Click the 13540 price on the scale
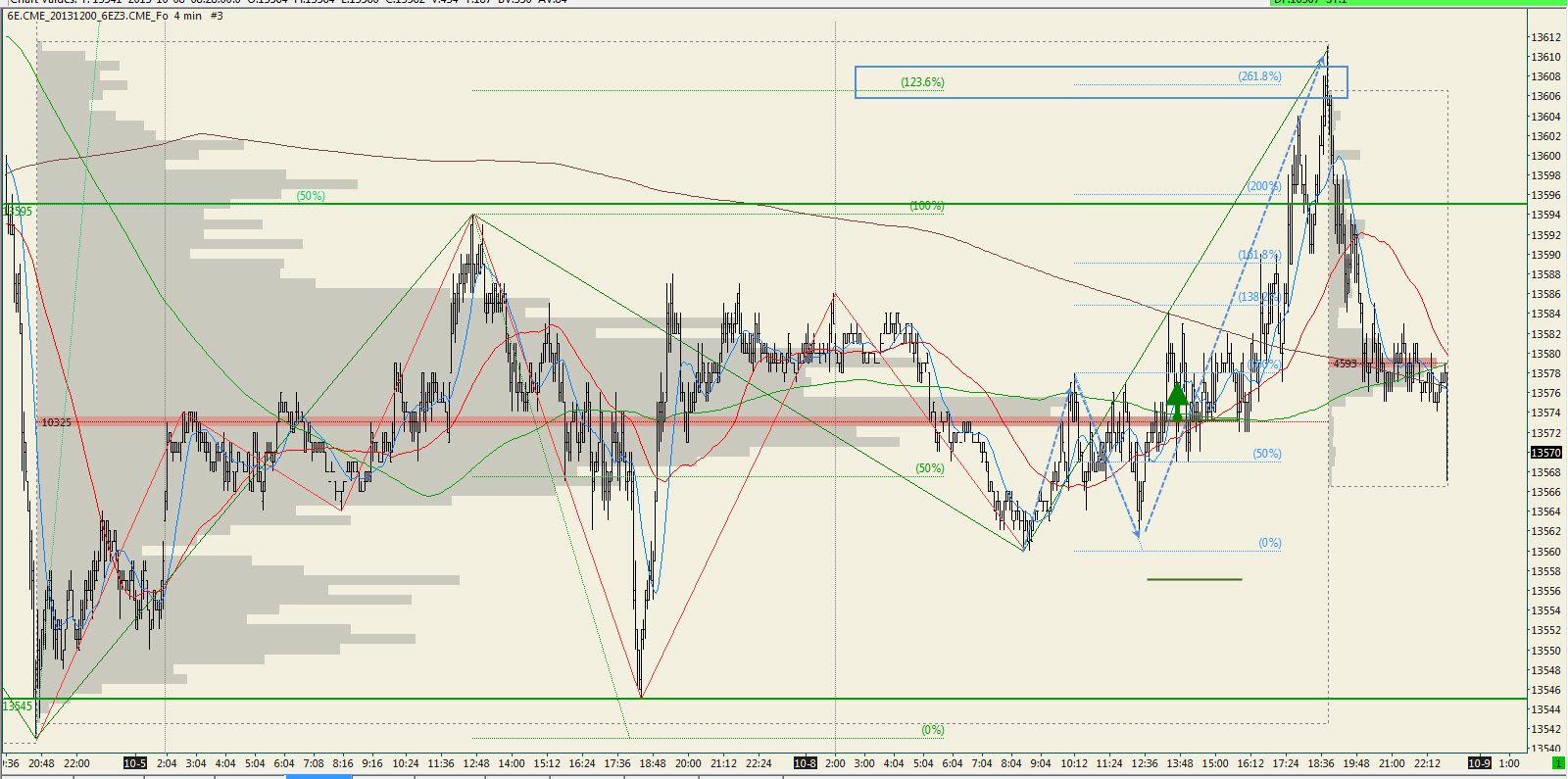 point(1546,749)
